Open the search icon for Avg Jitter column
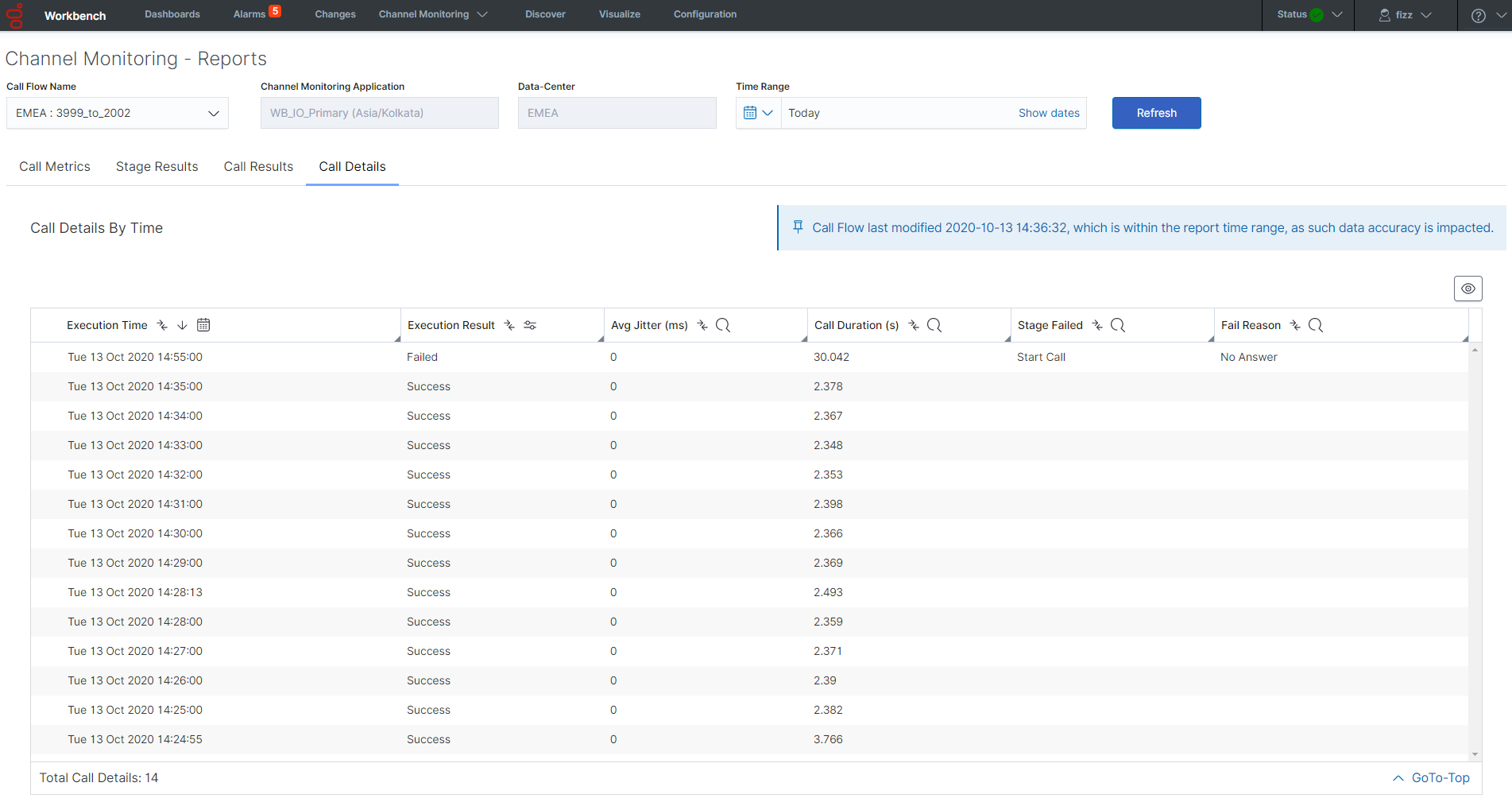 coord(723,325)
